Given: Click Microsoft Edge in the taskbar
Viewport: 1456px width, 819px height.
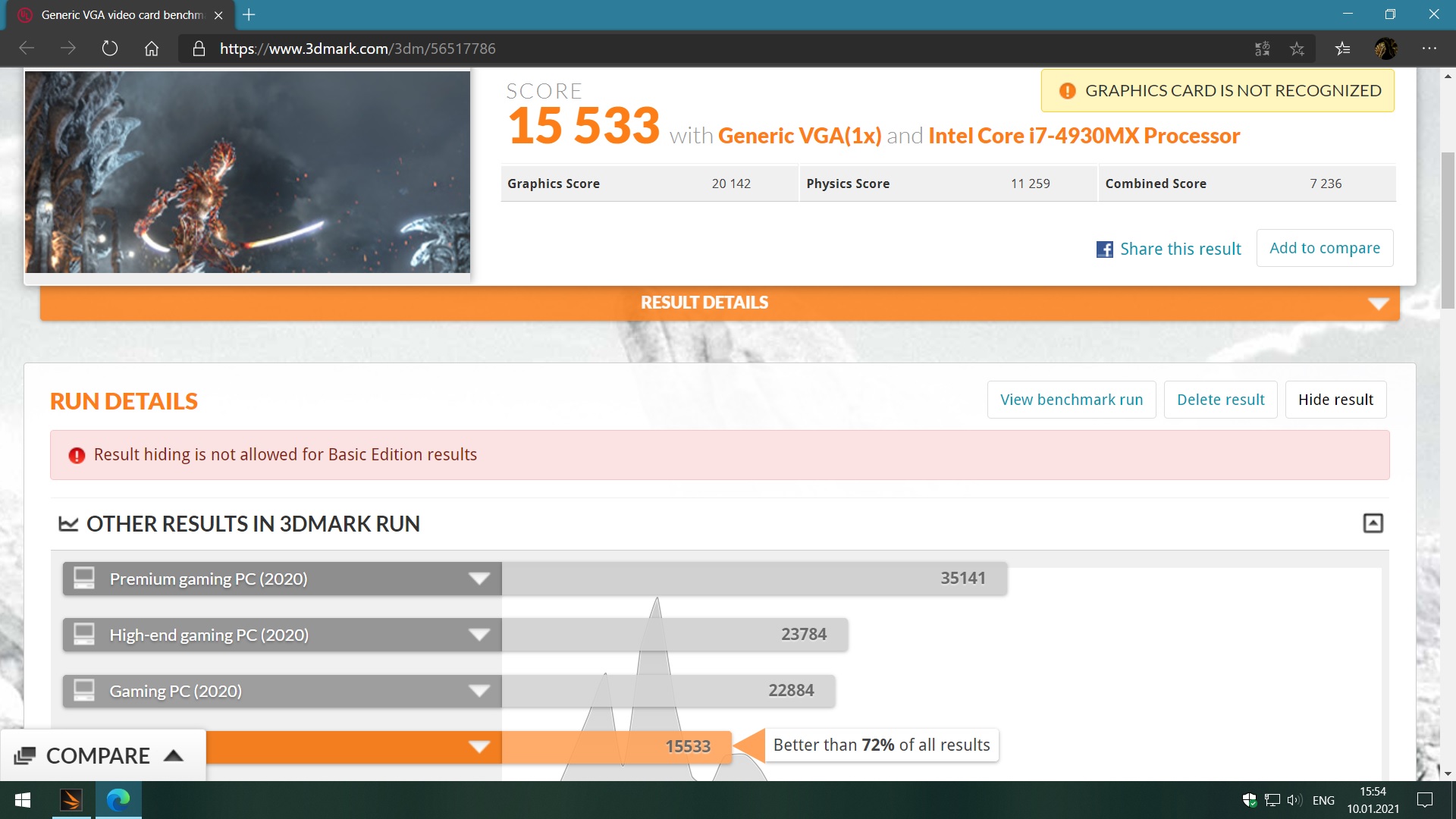Looking at the screenshot, I should pos(118,800).
